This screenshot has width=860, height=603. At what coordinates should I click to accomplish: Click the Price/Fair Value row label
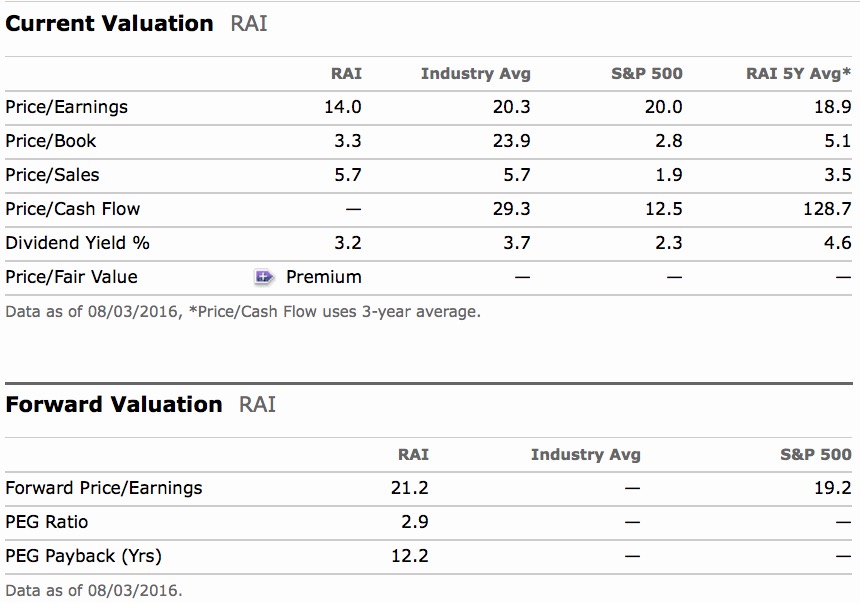pyautogui.click(x=71, y=277)
